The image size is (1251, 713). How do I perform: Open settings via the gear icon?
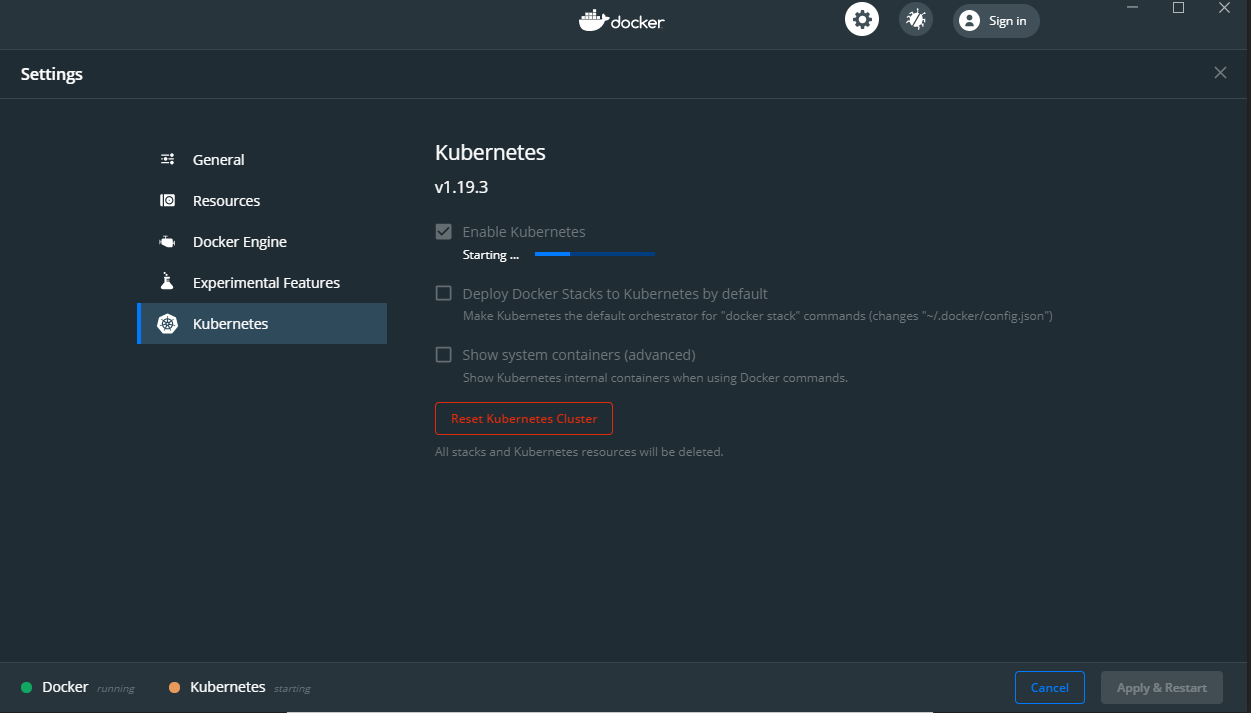pos(861,20)
